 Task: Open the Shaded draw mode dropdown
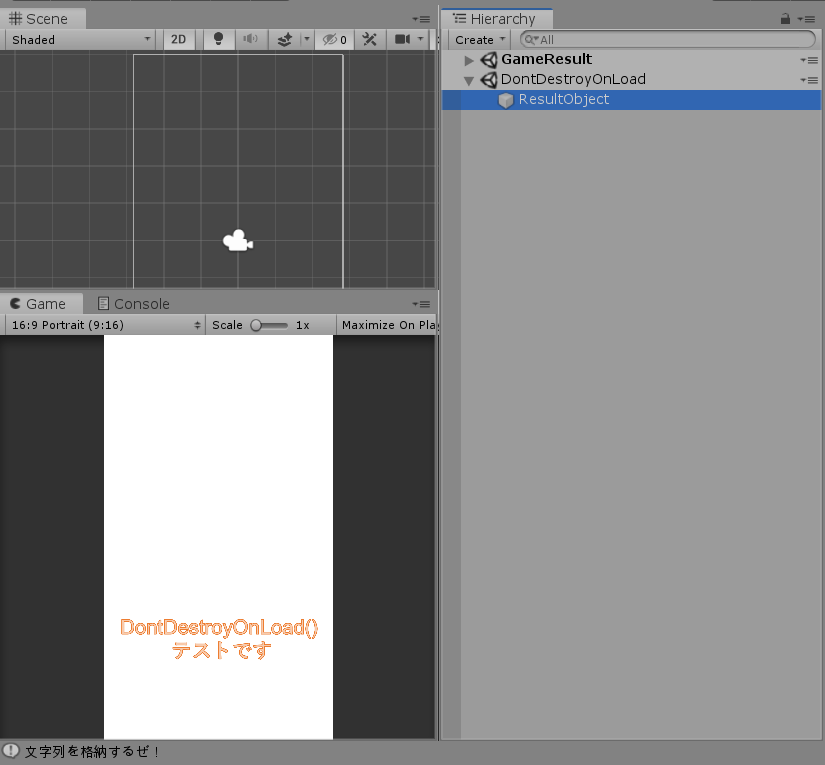(79, 39)
